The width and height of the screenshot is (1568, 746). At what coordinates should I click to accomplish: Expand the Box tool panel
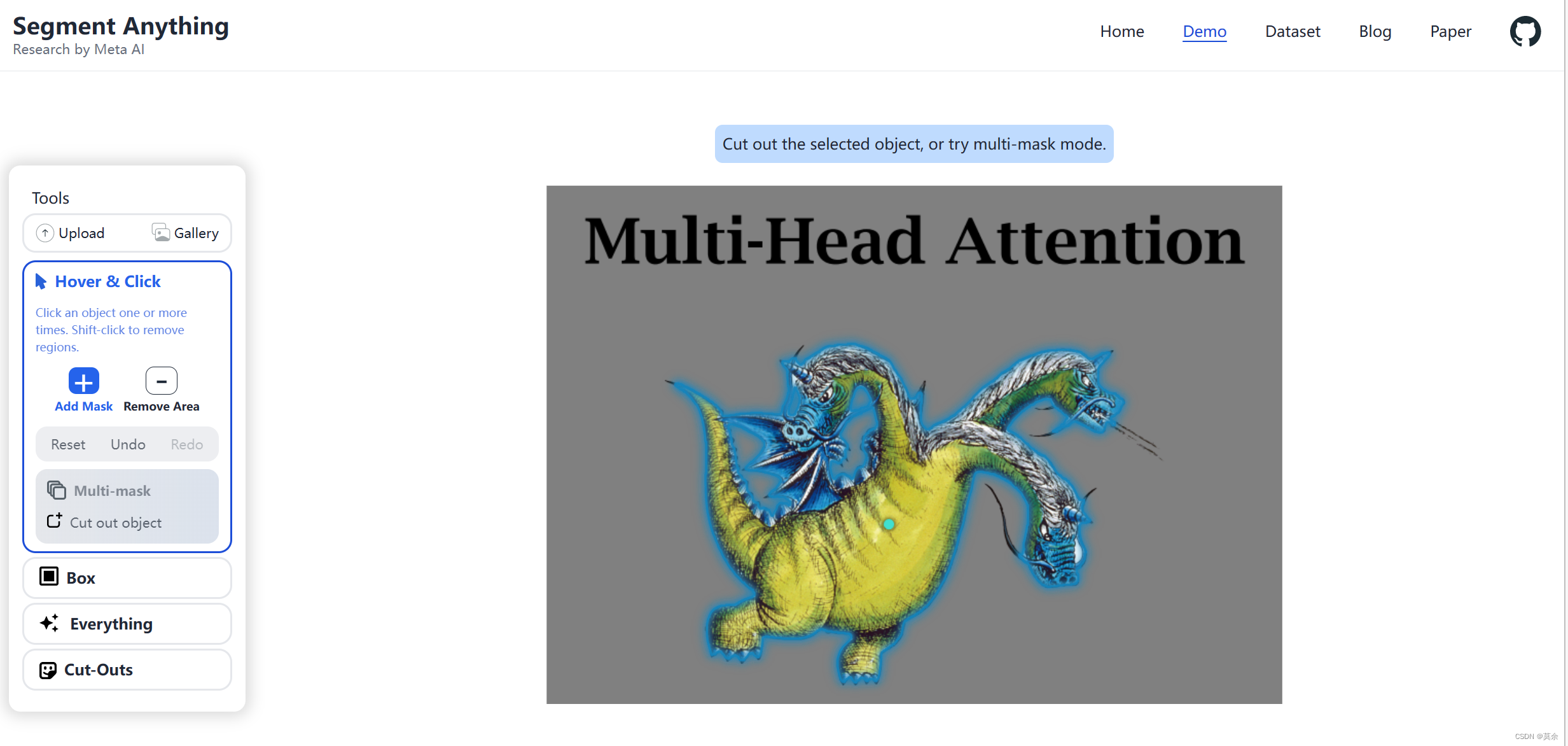pos(127,578)
